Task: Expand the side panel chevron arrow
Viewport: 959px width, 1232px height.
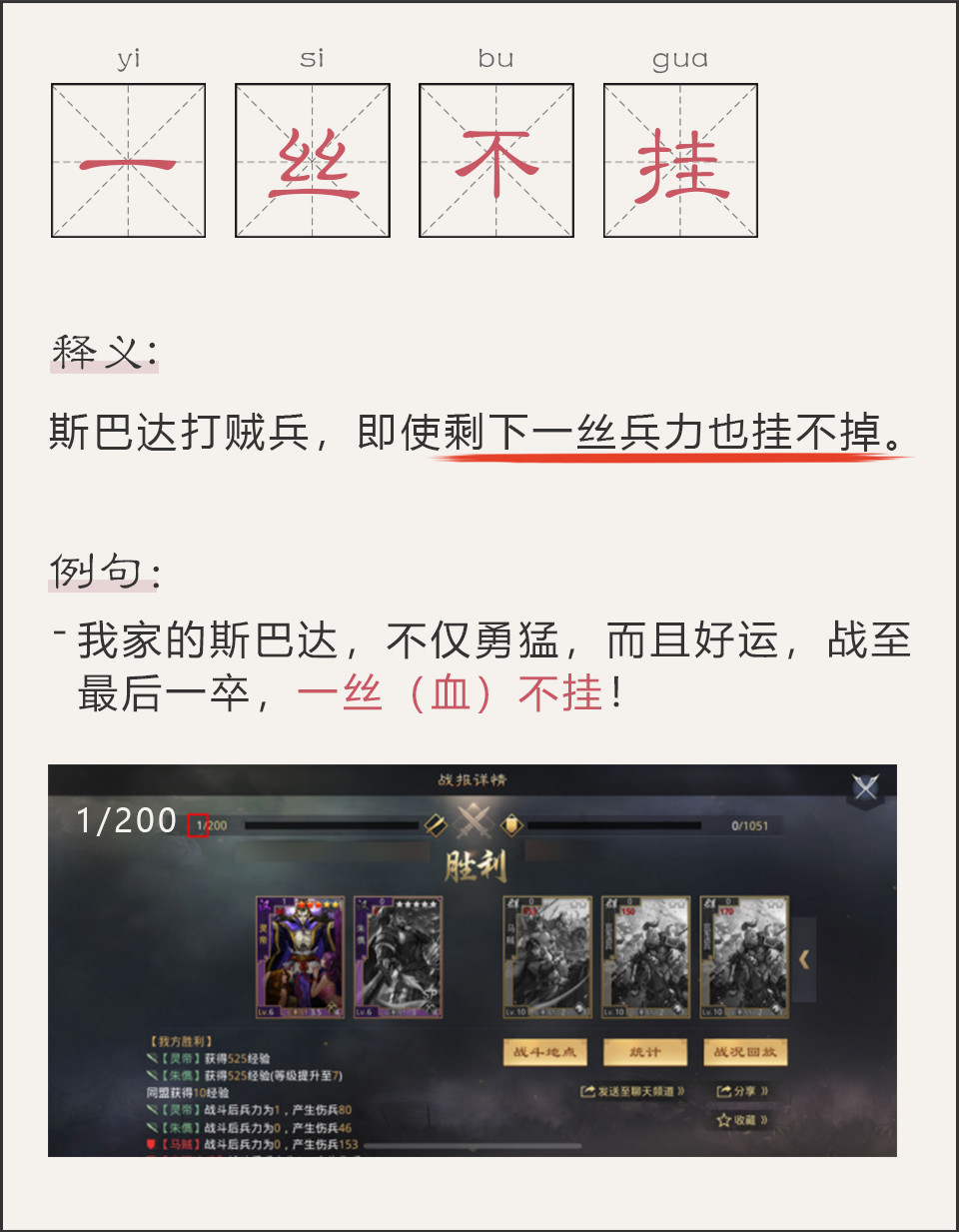Action: coord(804,959)
